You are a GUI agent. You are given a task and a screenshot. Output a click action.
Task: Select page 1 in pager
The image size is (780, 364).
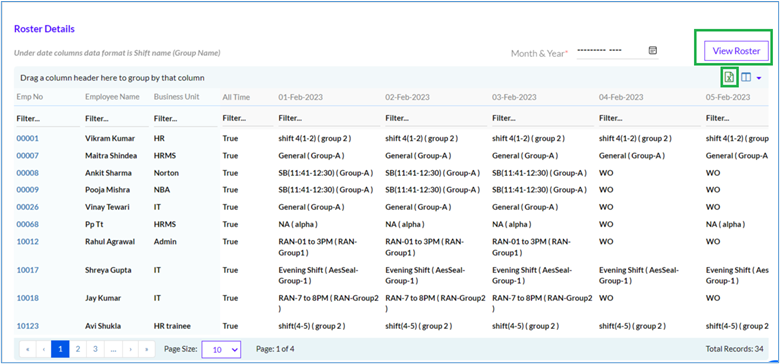click(x=61, y=349)
